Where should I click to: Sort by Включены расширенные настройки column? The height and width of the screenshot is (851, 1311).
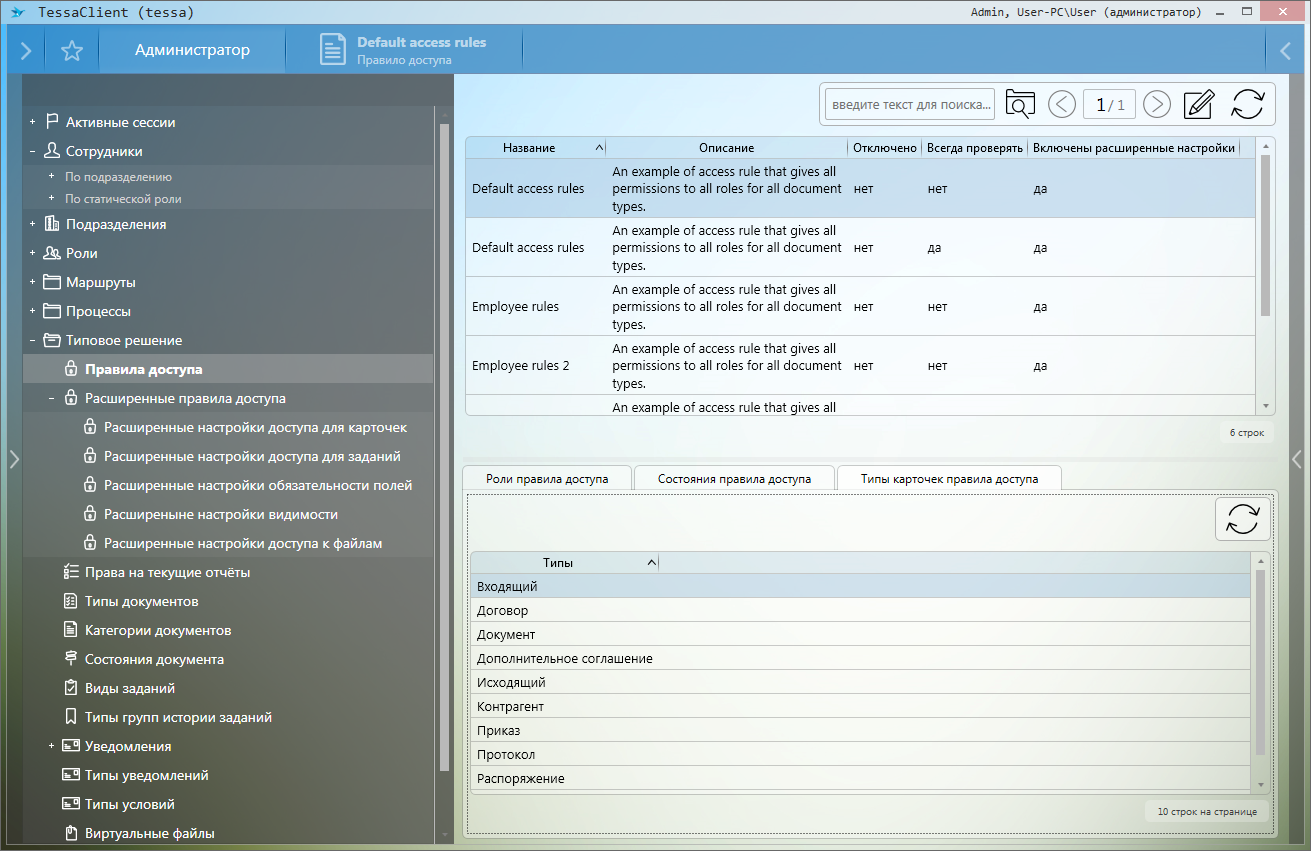click(x=1134, y=148)
